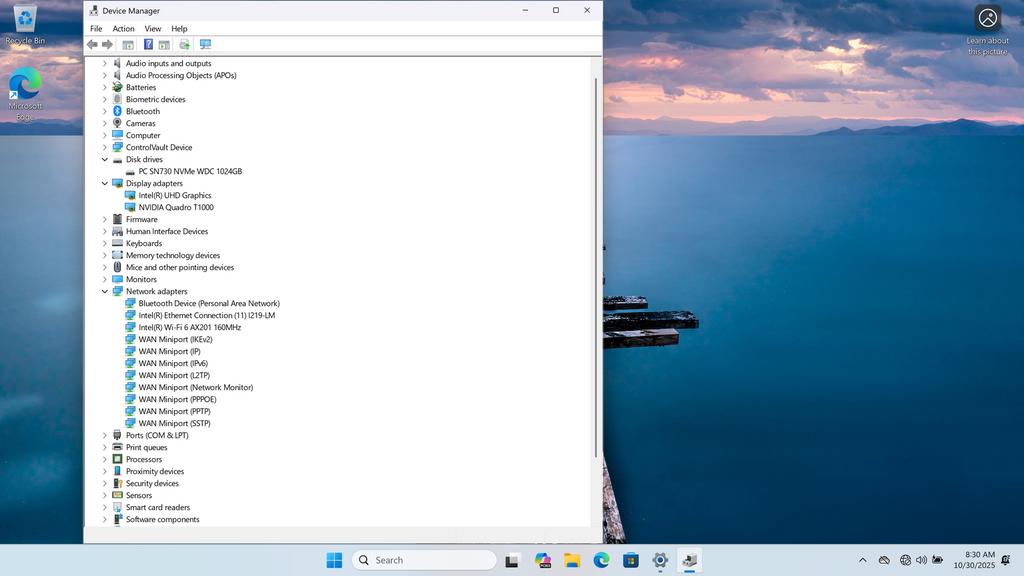1024x576 pixels.
Task: Select Intel(R) Wi-Fi 6 AX201 160MHz adapter
Action: click(189, 327)
